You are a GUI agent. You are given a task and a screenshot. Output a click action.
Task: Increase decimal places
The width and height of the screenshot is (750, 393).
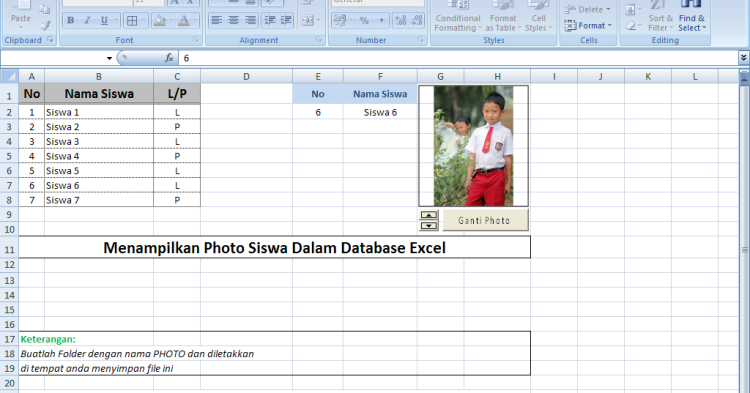[401, 21]
